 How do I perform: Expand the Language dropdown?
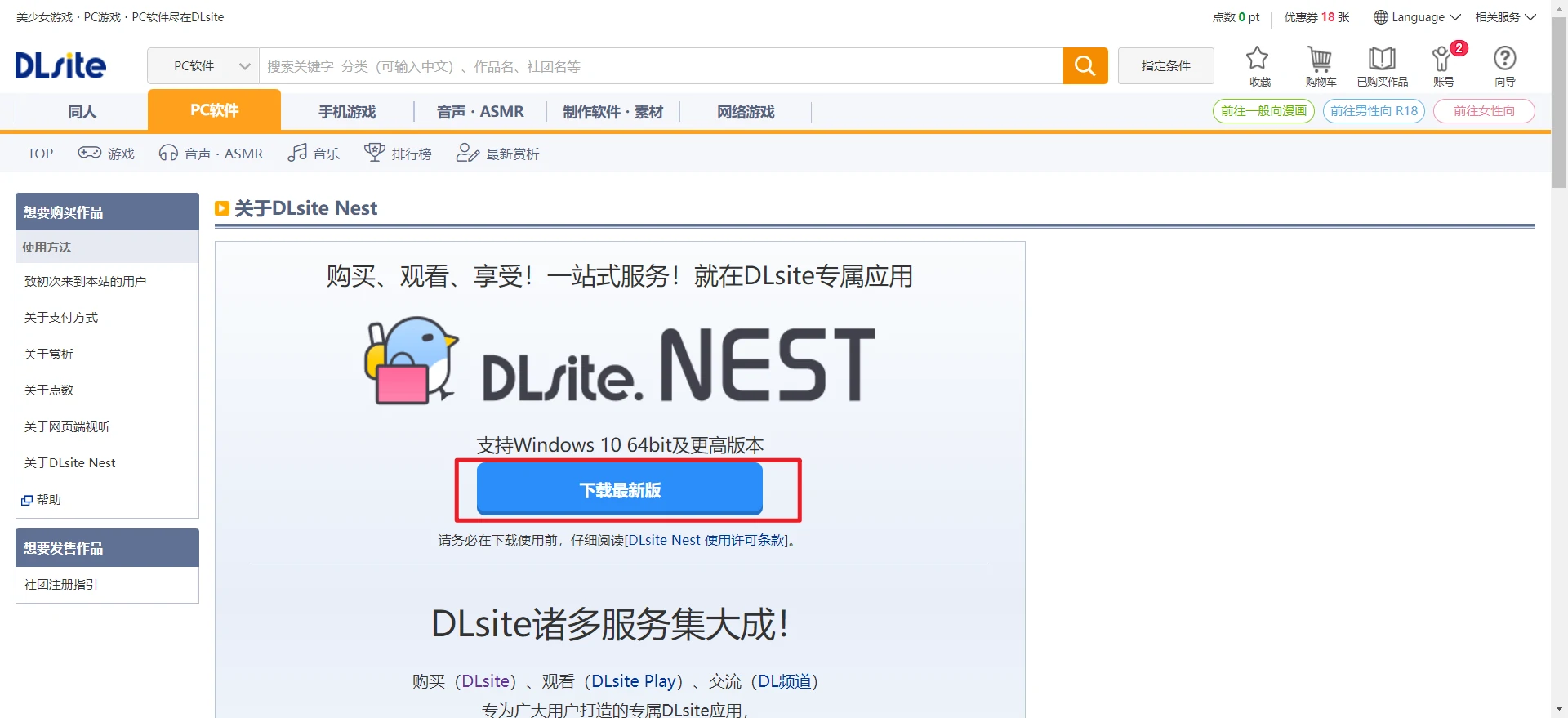point(1417,17)
